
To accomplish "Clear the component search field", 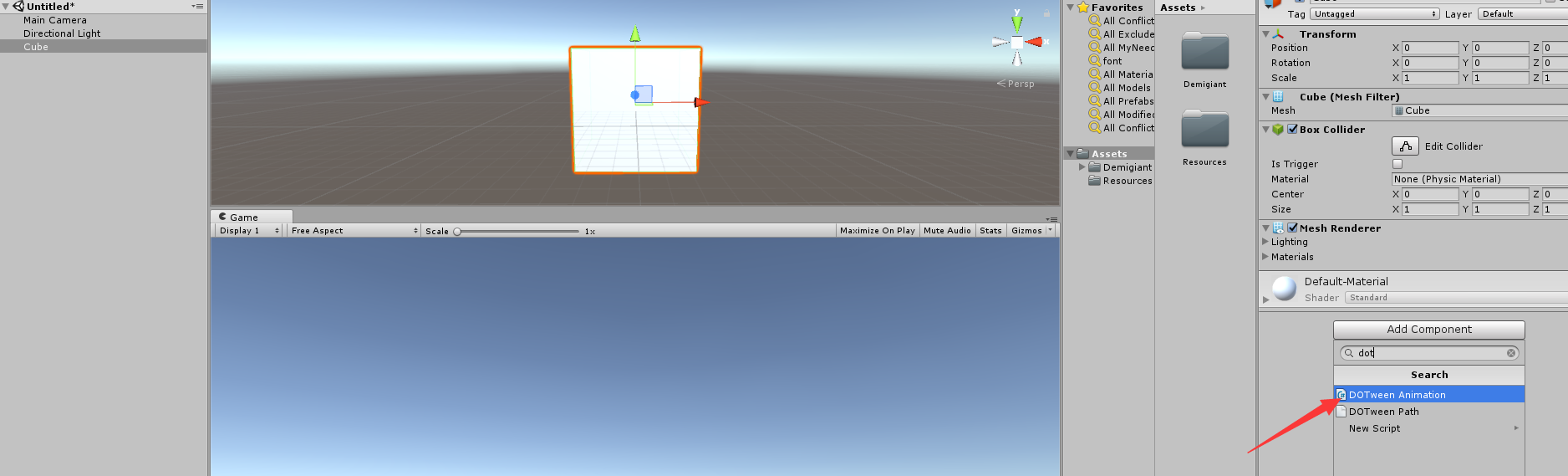I will (1511, 353).
